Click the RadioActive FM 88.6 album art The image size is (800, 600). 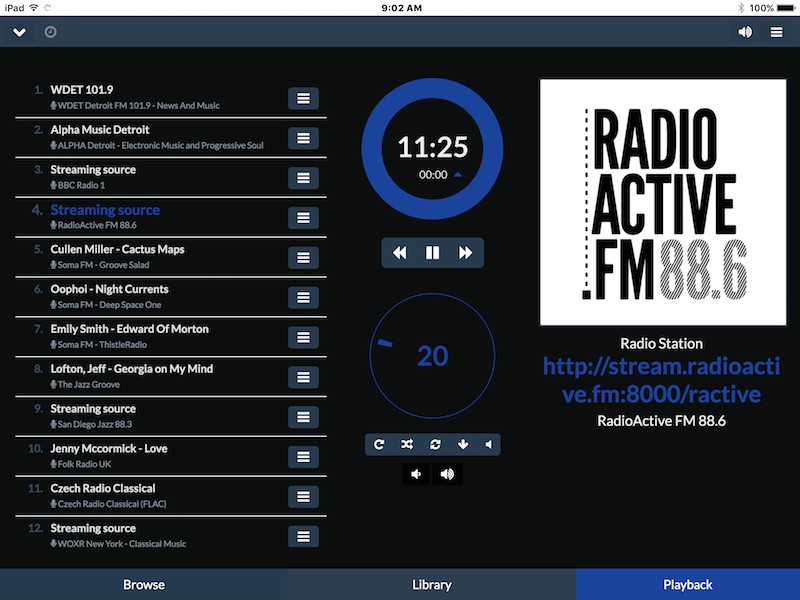(x=663, y=202)
